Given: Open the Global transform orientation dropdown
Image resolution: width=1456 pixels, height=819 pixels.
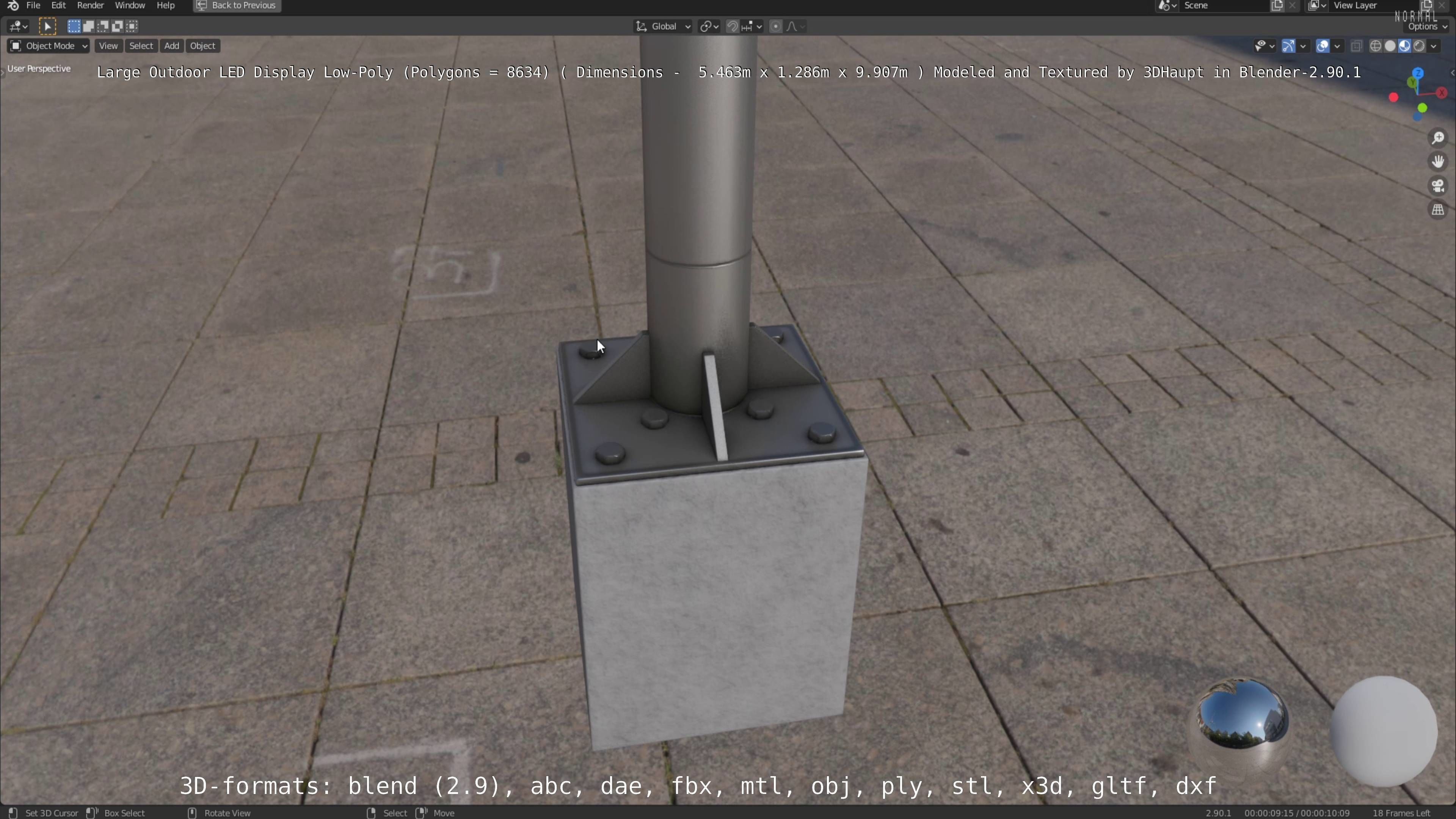Looking at the screenshot, I should 664,26.
